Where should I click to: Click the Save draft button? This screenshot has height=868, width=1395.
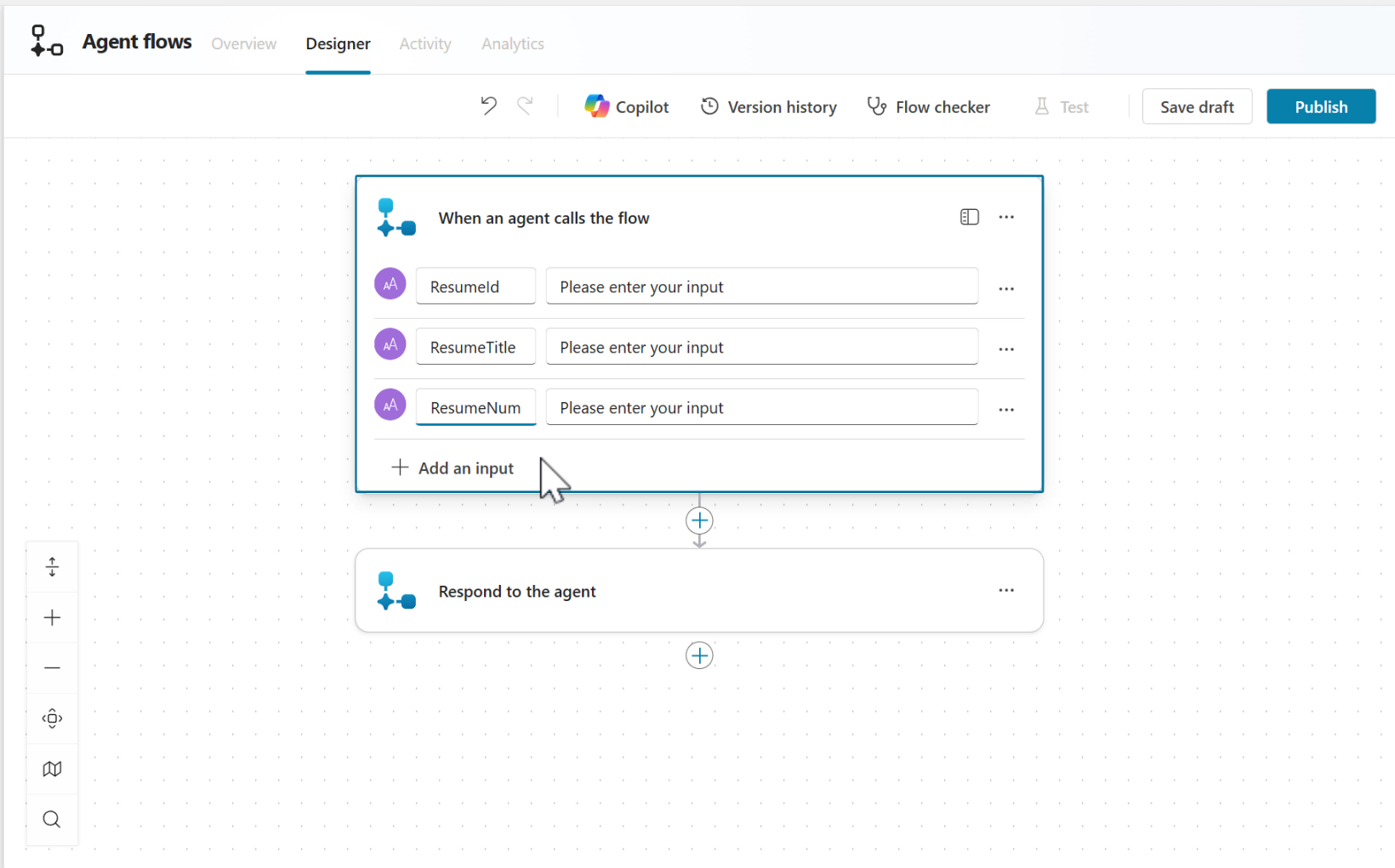(1196, 107)
